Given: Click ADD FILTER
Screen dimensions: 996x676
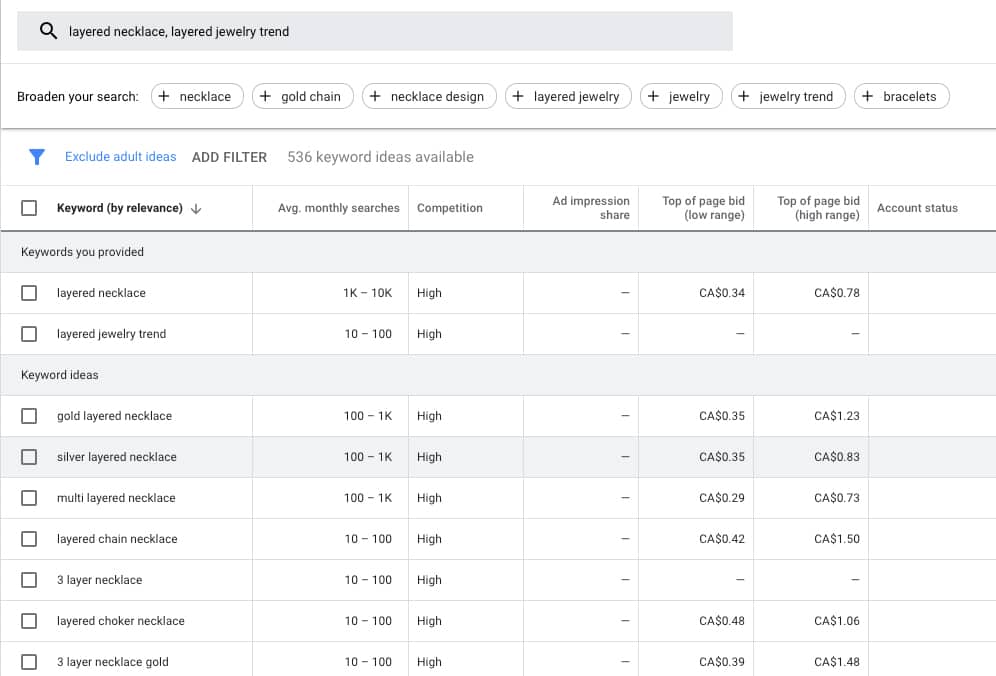Looking at the screenshot, I should tap(229, 157).
